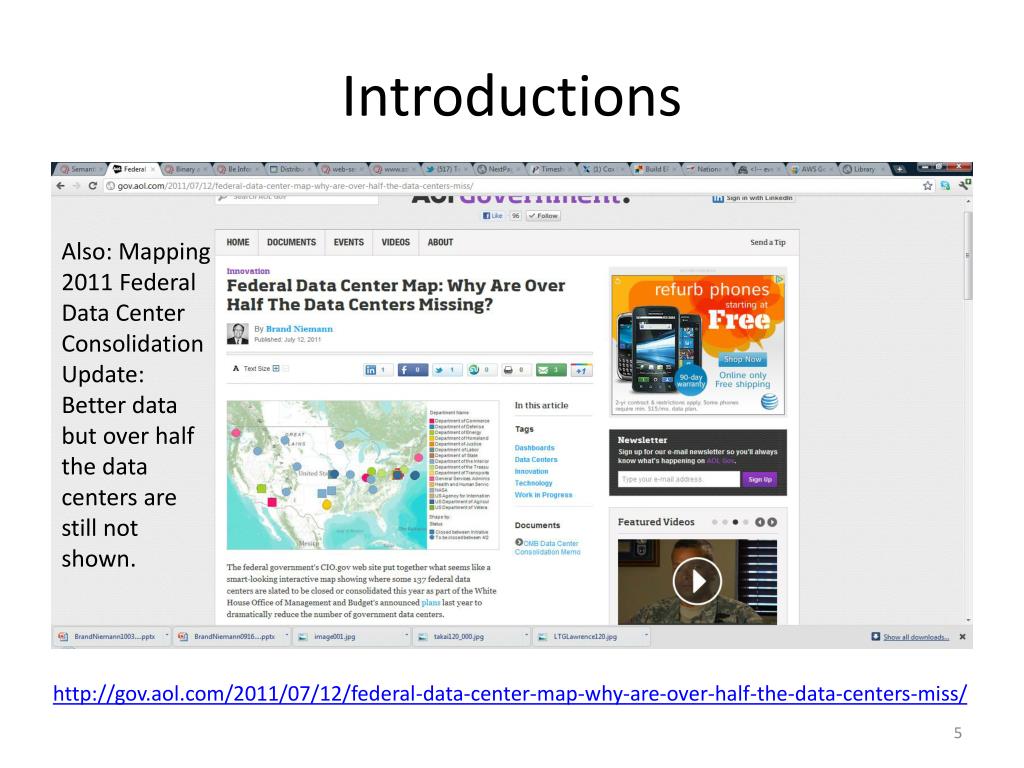Switch to the Federal browser tab
Image resolution: width=1024 pixels, height=768 pixels.
134,169
